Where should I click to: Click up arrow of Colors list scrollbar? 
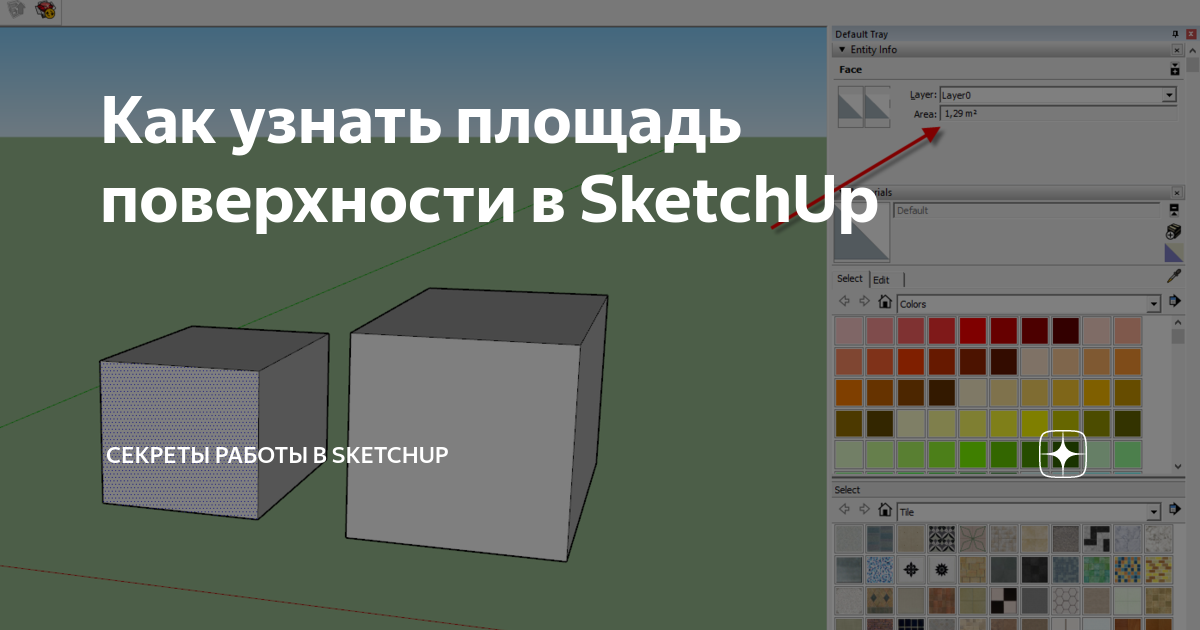coord(1177,322)
